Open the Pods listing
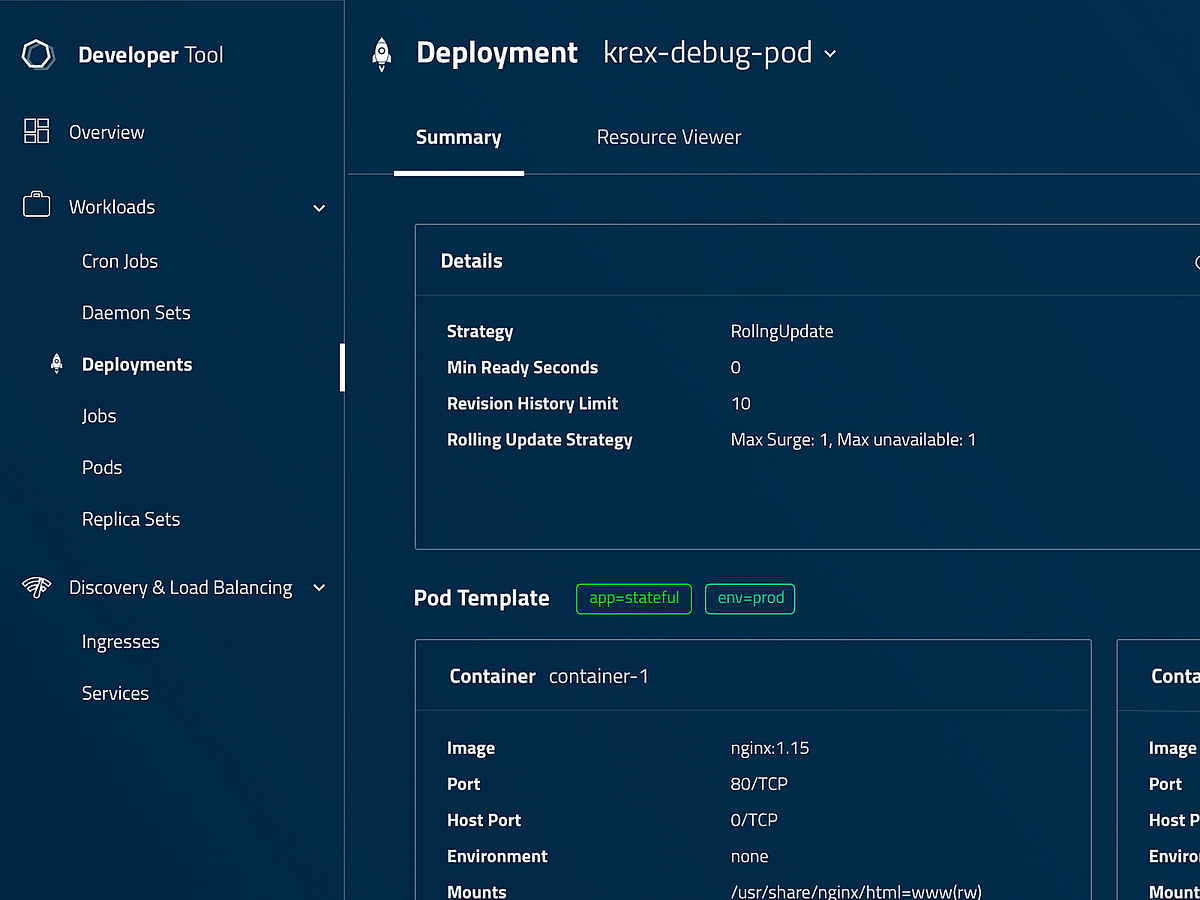The height and width of the screenshot is (900, 1200). [x=102, y=467]
